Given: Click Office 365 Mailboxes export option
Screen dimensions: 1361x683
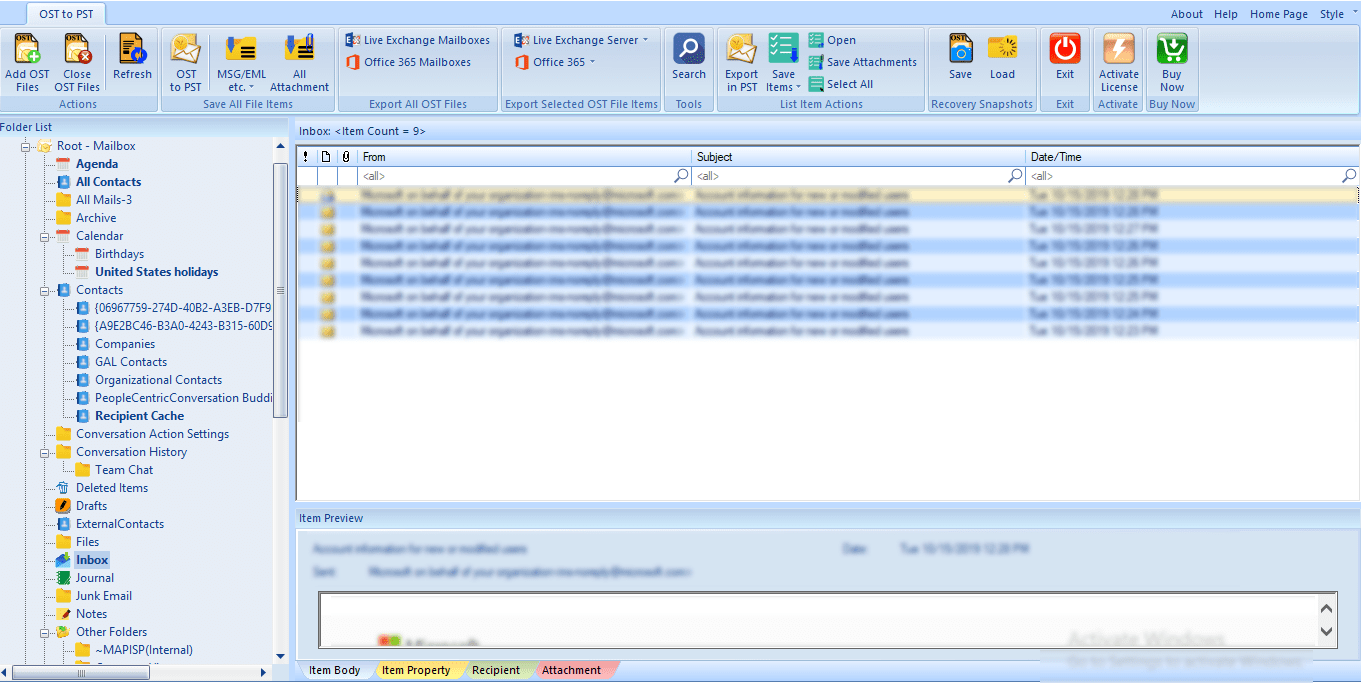Looking at the screenshot, I should coord(408,62).
